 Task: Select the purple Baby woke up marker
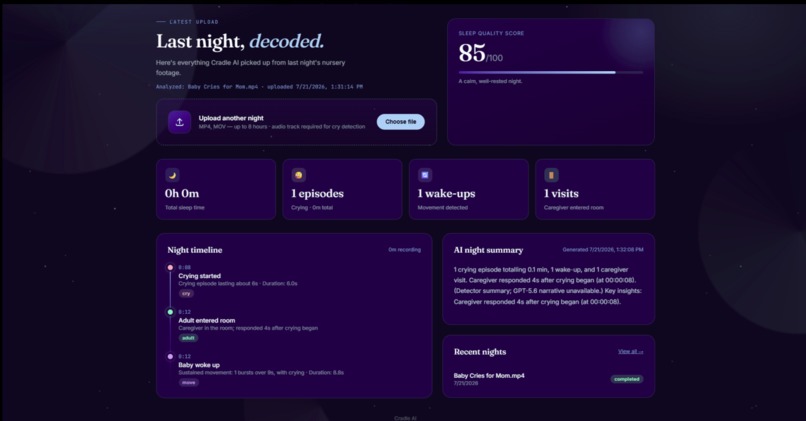coord(170,356)
